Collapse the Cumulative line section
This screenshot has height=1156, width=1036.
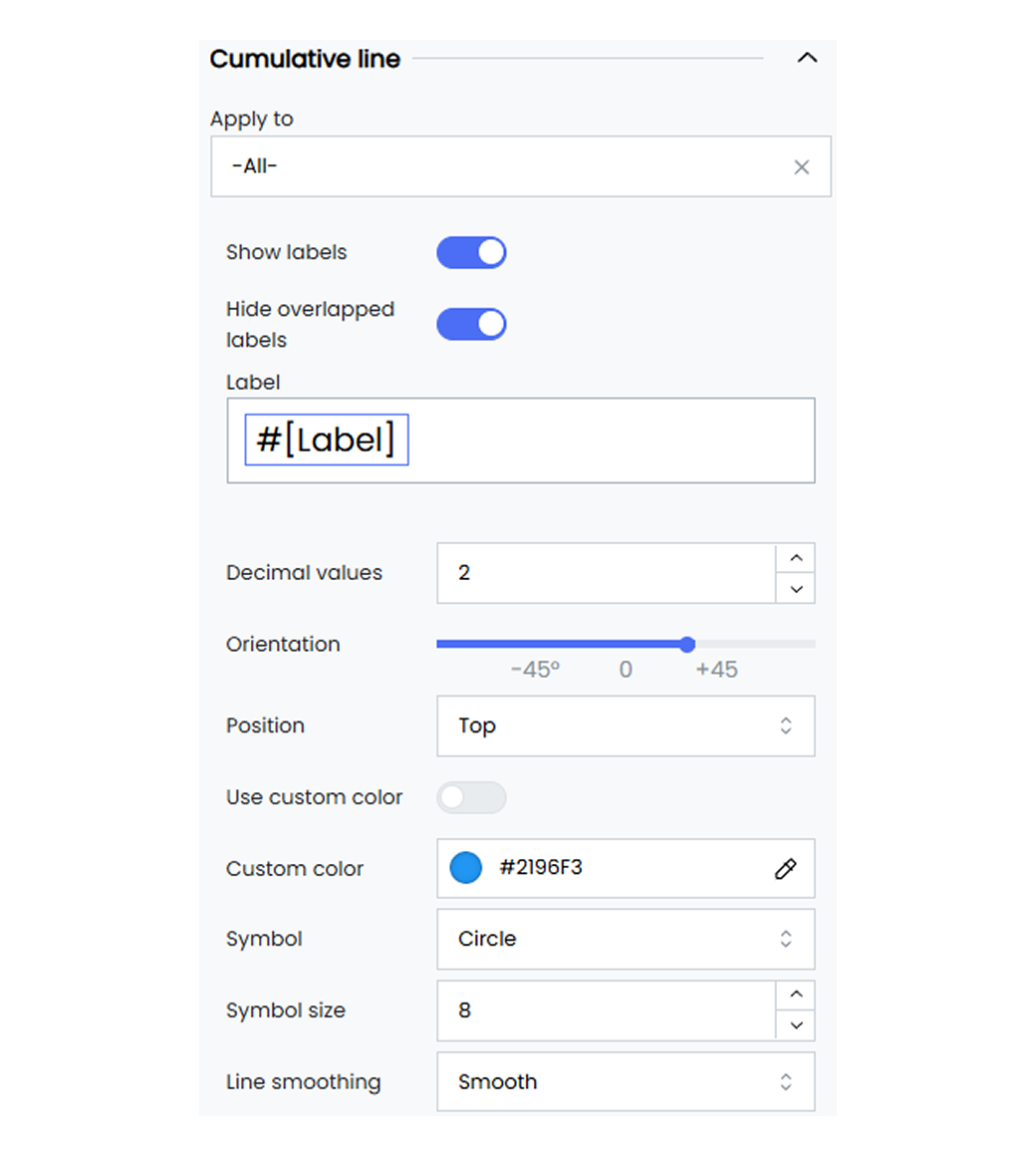click(x=807, y=58)
